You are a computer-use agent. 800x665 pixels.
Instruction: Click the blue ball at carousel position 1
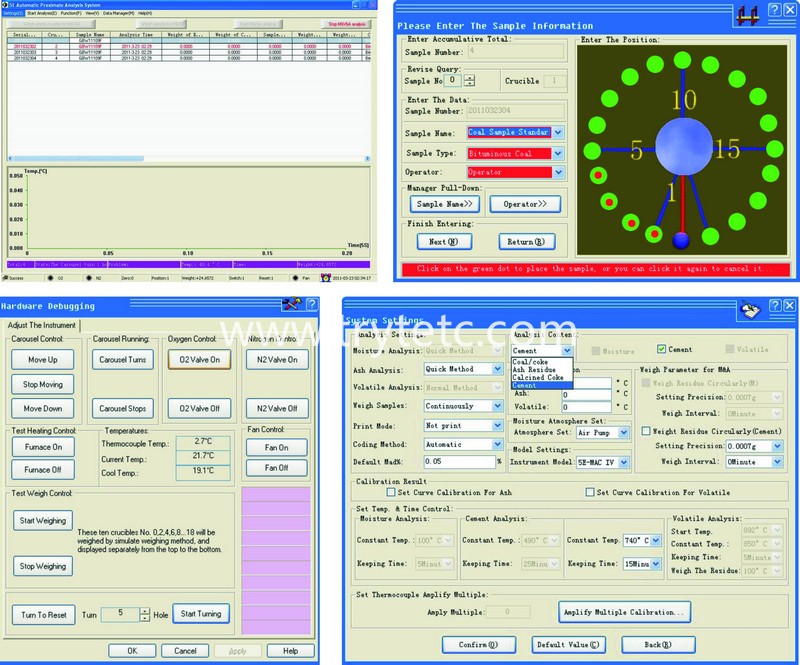point(681,241)
